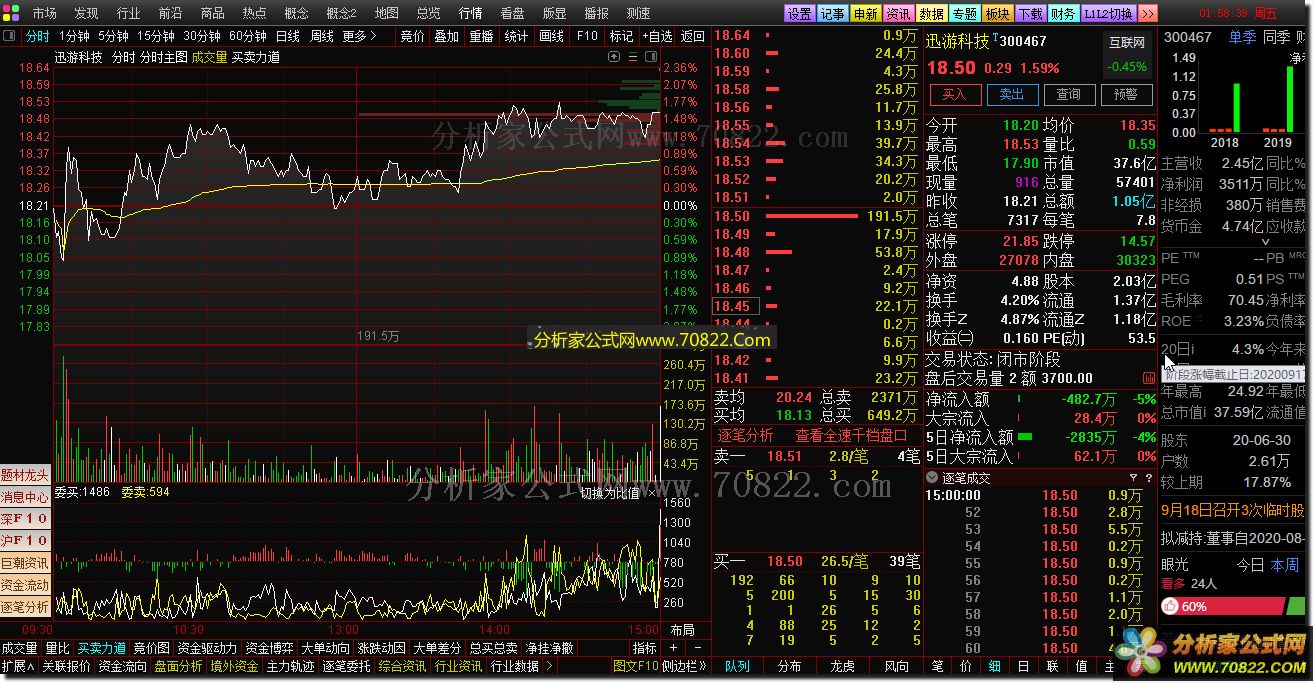Open the colorful app logo menu
1315x683 pixels.
tap(10, 13)
